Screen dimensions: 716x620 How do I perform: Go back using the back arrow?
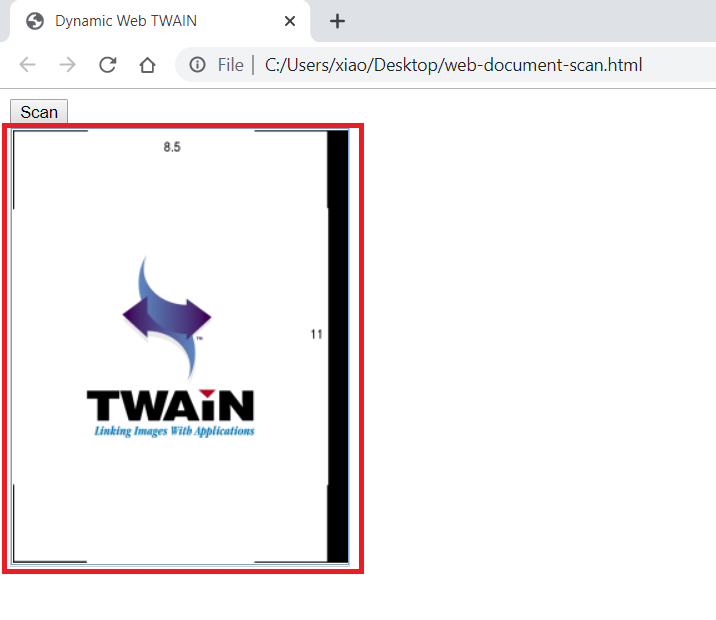point(28,65)
